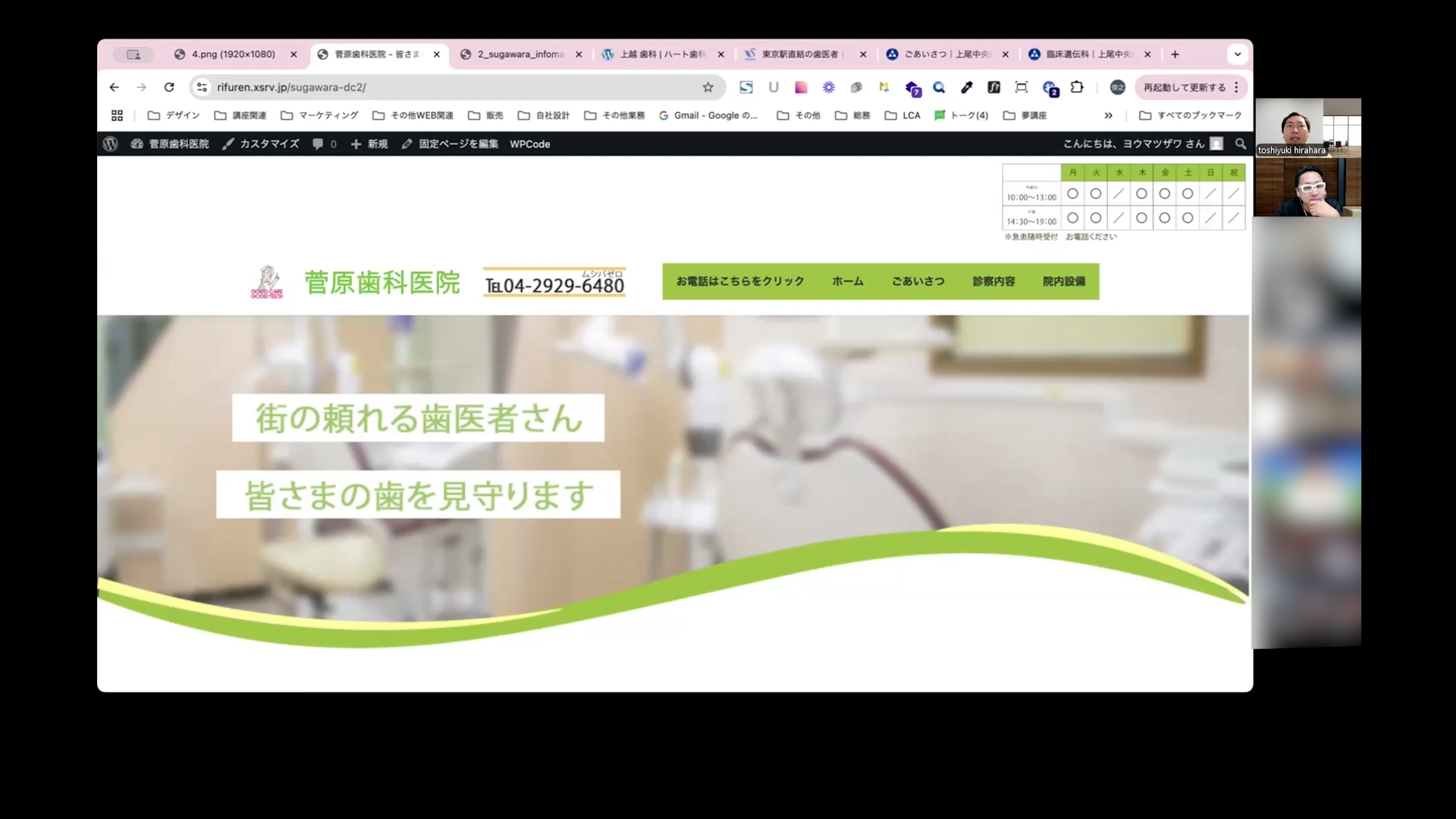Reload the current page
The height and width of the screenshot is (819, 1456).
(x=169, y=87)
